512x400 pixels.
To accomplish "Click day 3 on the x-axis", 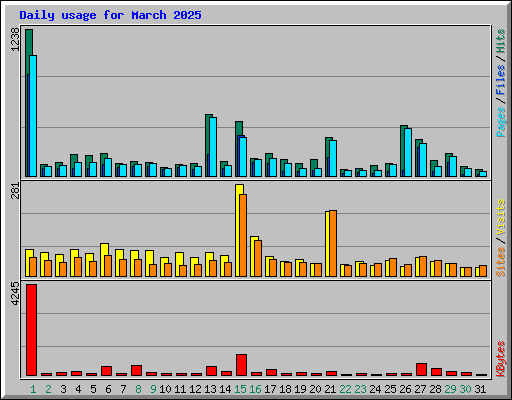I will pyautogui.click(x=63, y=389).
